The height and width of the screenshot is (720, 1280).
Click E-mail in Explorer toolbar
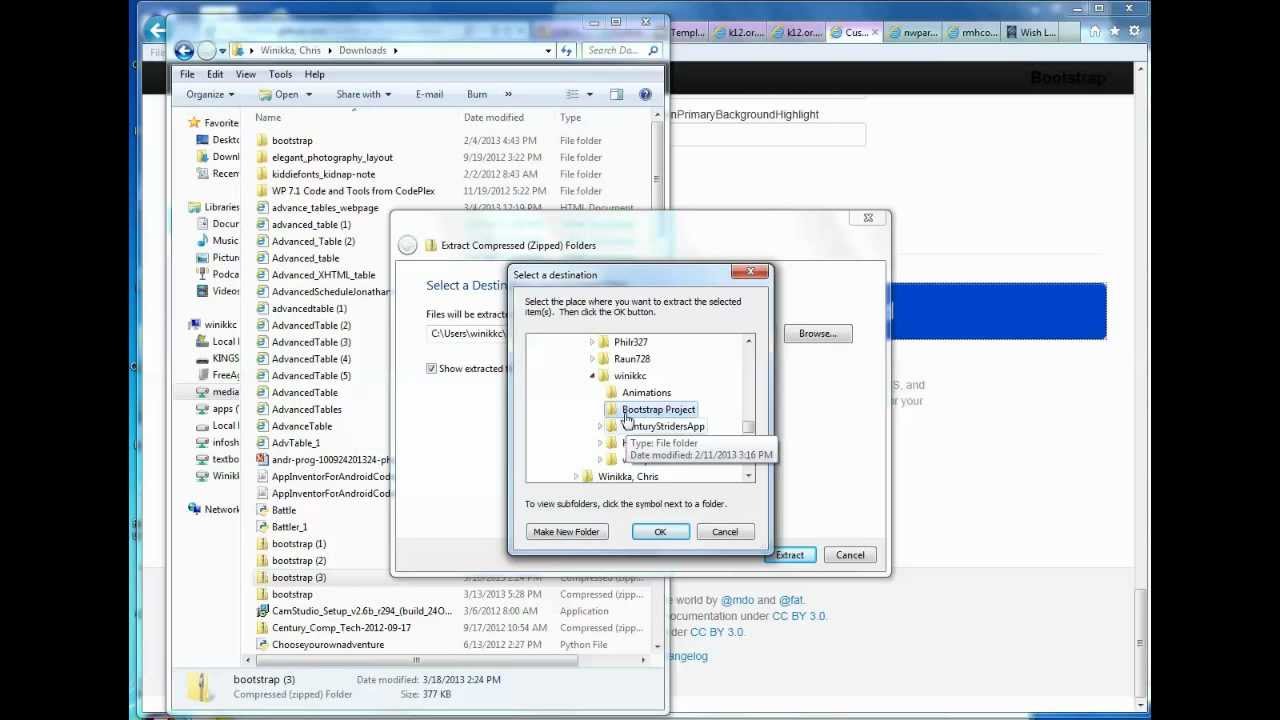point(429,95)
